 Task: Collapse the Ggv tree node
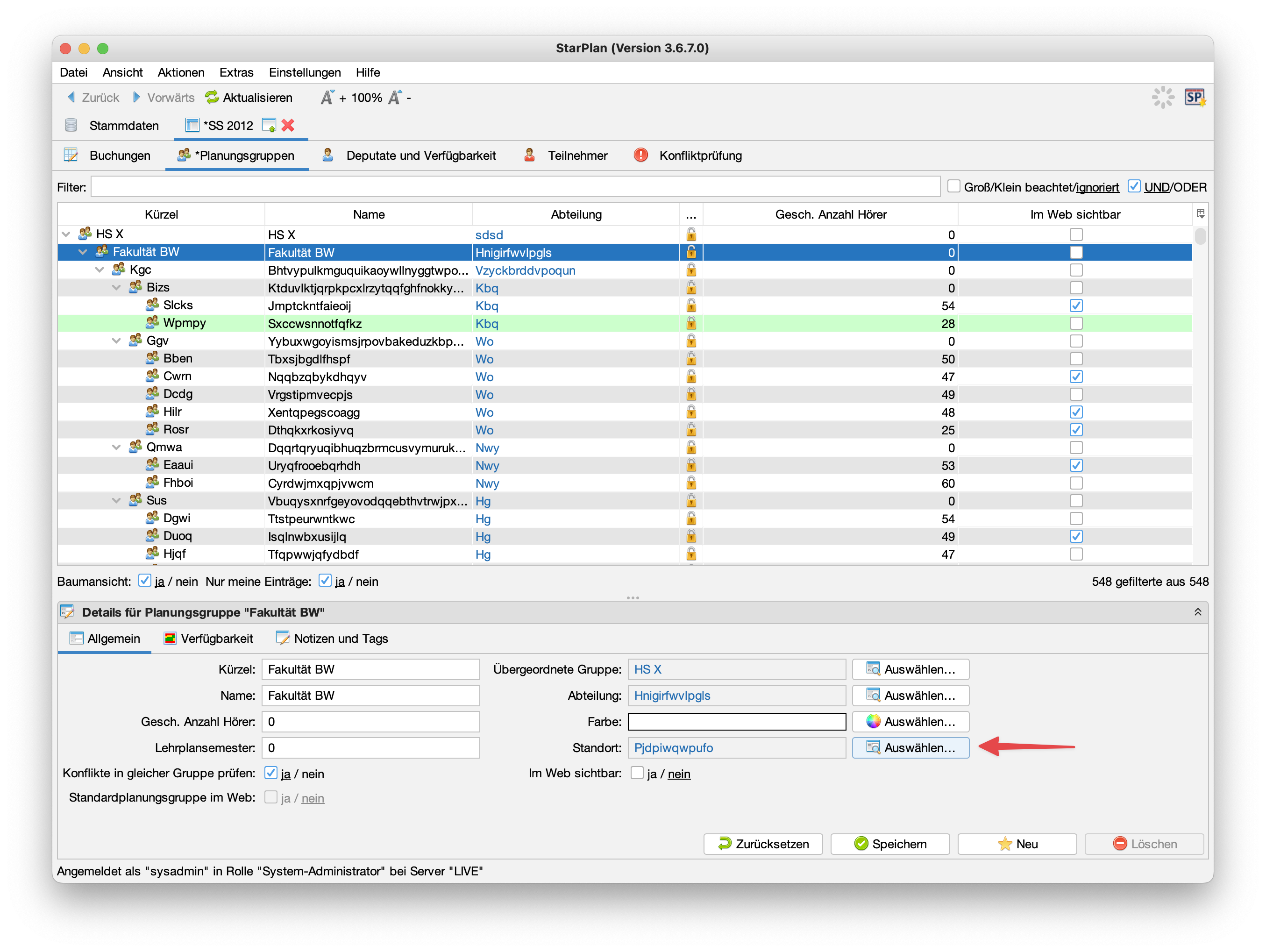pyautogui.click(x=116, y=341)
